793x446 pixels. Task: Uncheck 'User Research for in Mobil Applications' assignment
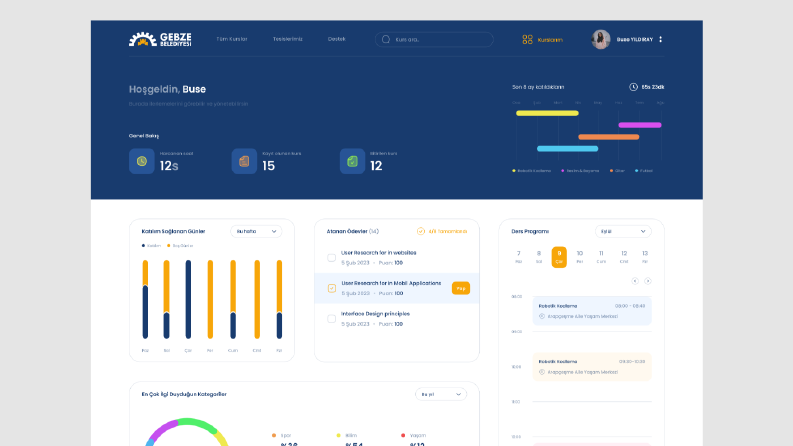coord(331,288)
